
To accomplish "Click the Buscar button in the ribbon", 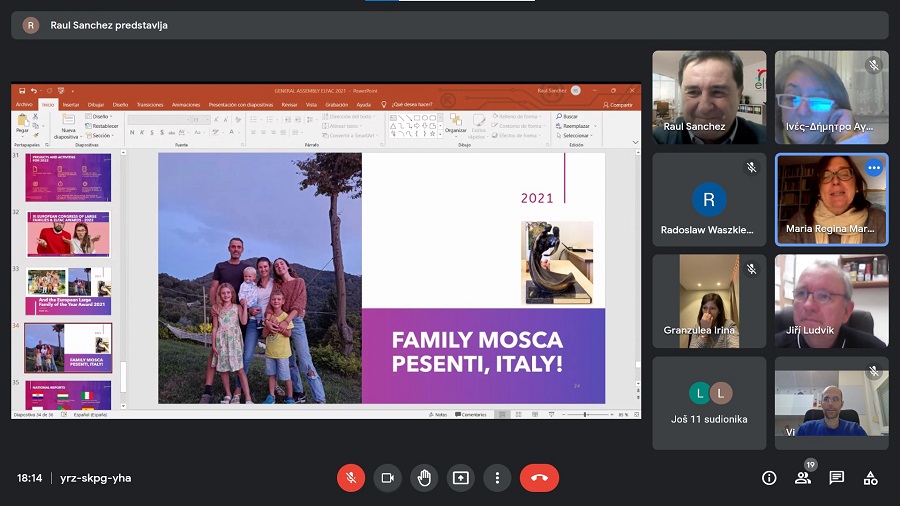I will point(568,116).
